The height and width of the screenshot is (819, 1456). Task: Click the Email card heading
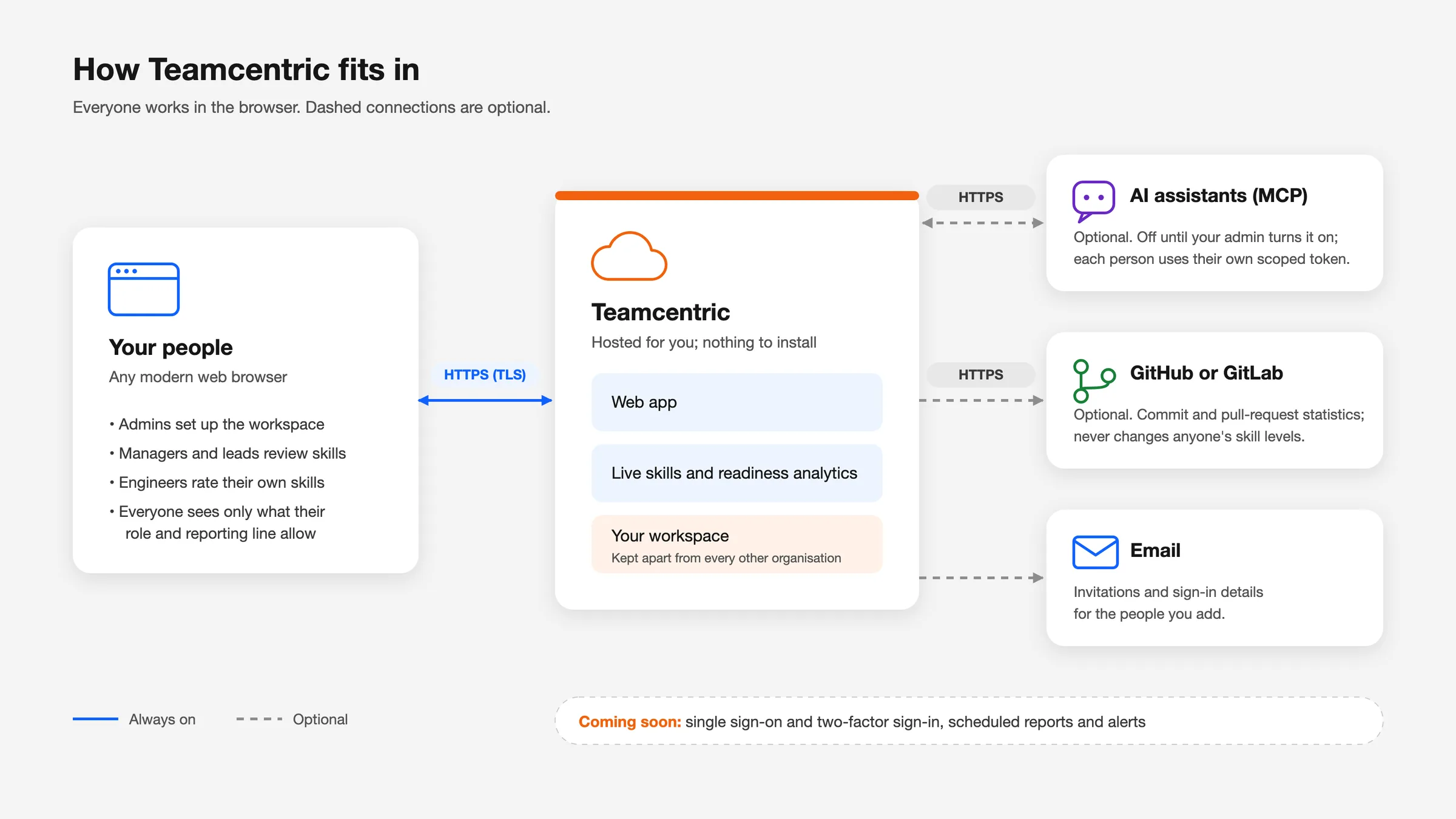pos(1155,550)
